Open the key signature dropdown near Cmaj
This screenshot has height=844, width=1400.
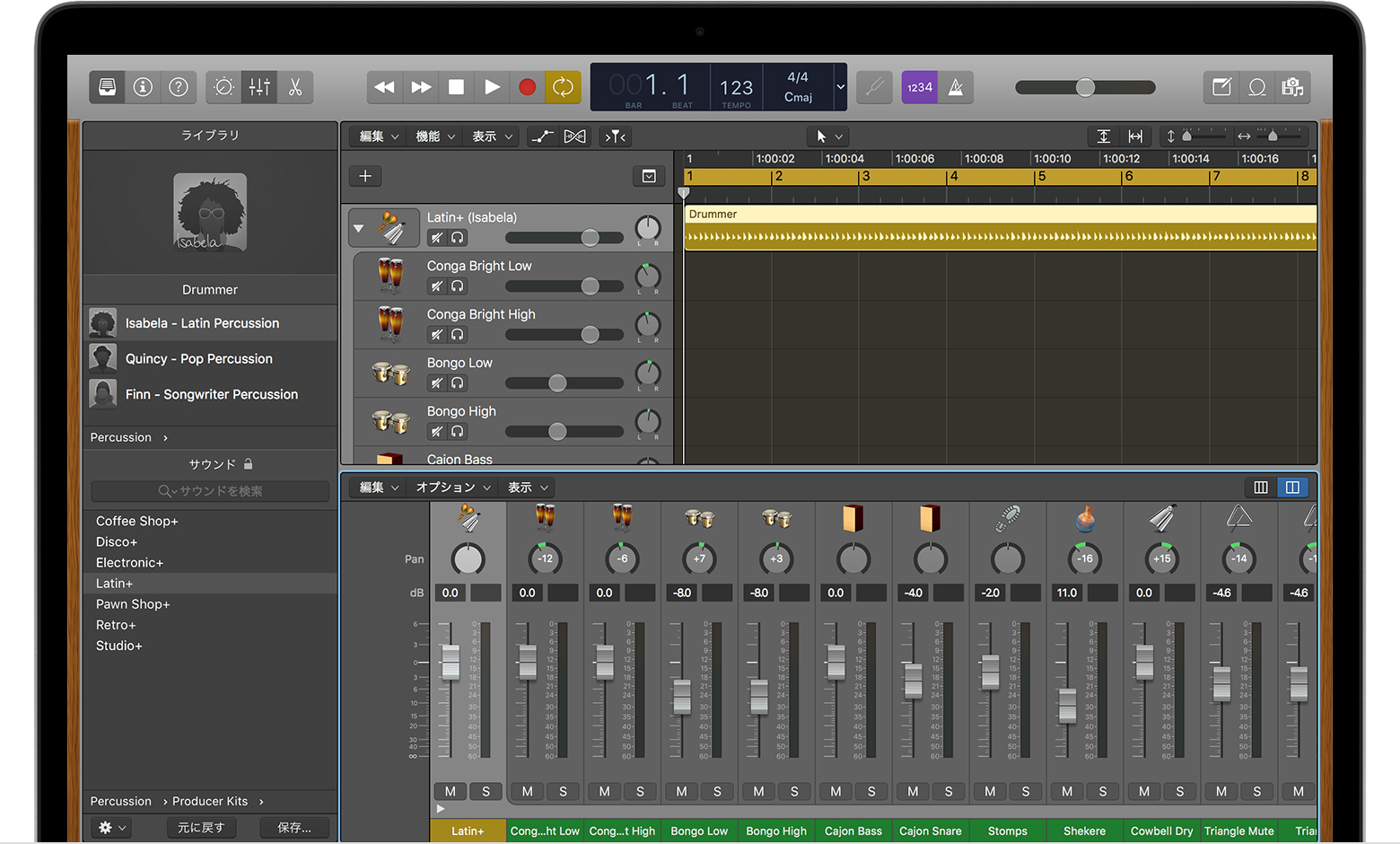(x=840, y=87)
